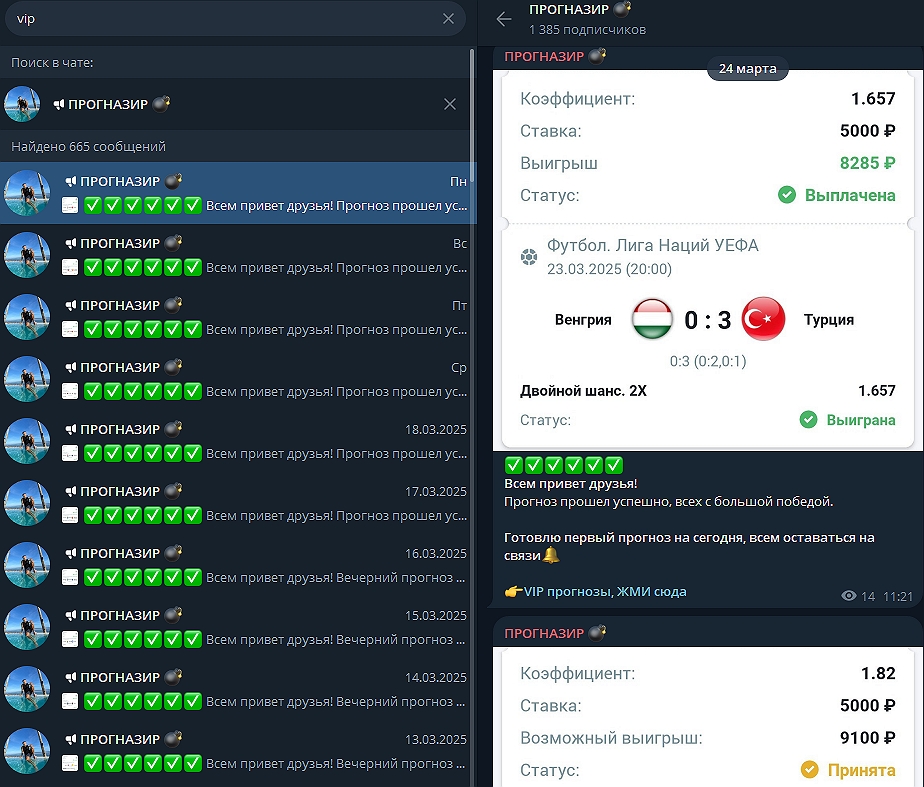Click the 24 марта date badge
This screenshot has height=787, width=924.
(x=749, y=69)
